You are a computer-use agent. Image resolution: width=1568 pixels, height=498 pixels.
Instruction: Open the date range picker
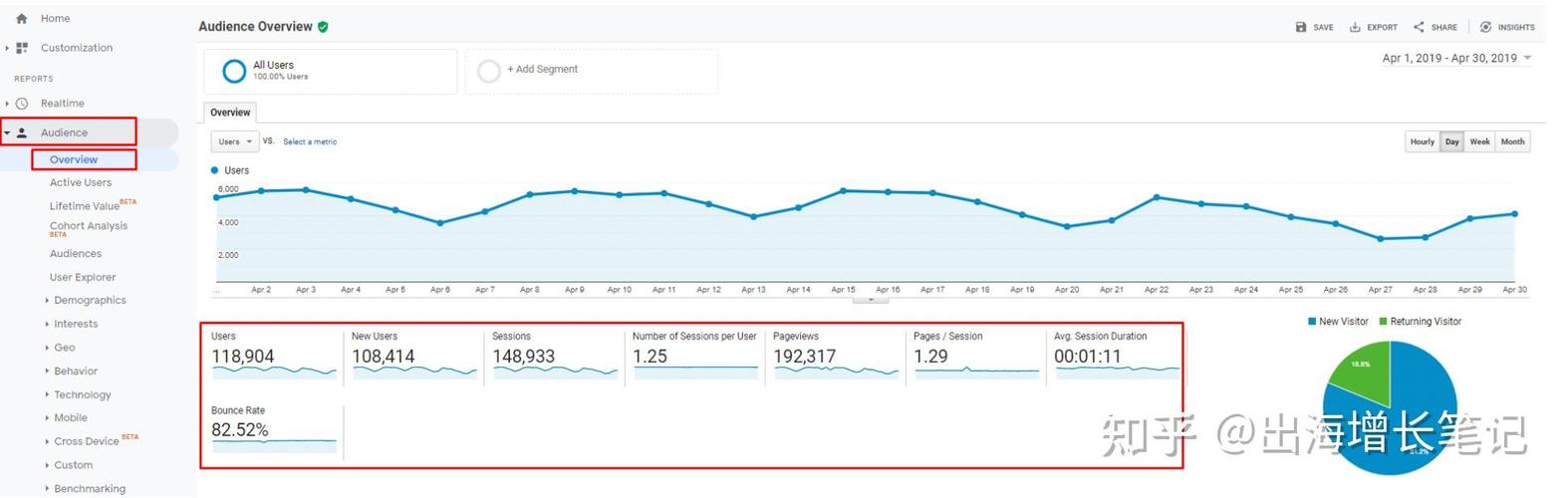click(x=1455, y=58)
